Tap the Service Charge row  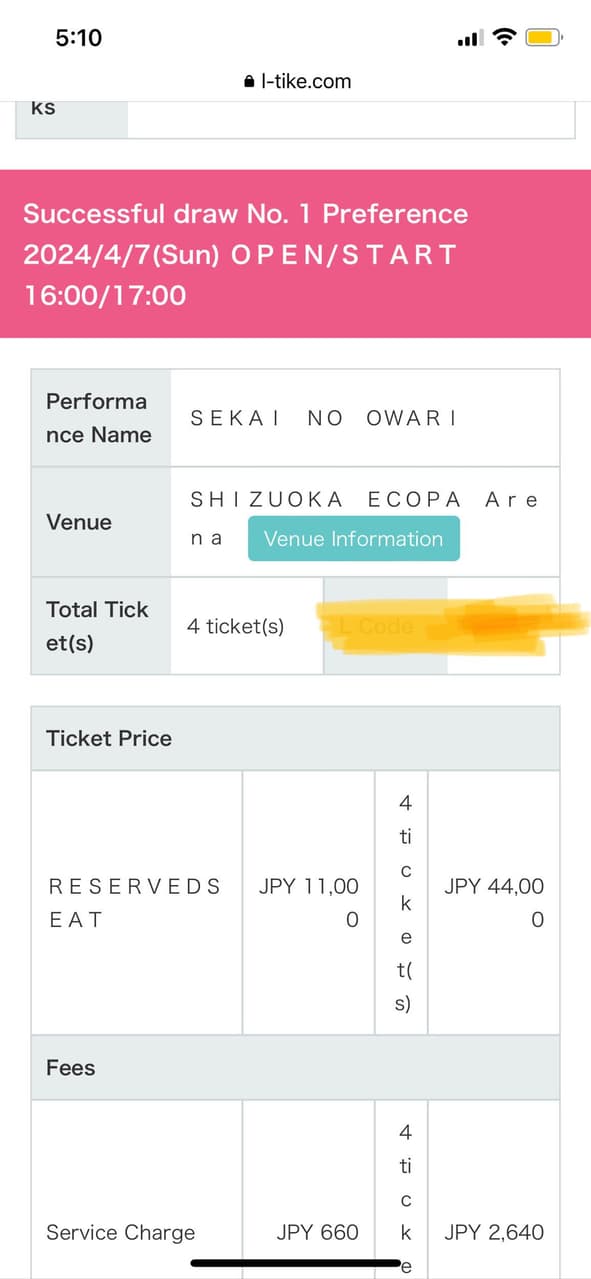[x=120, y=1233]
